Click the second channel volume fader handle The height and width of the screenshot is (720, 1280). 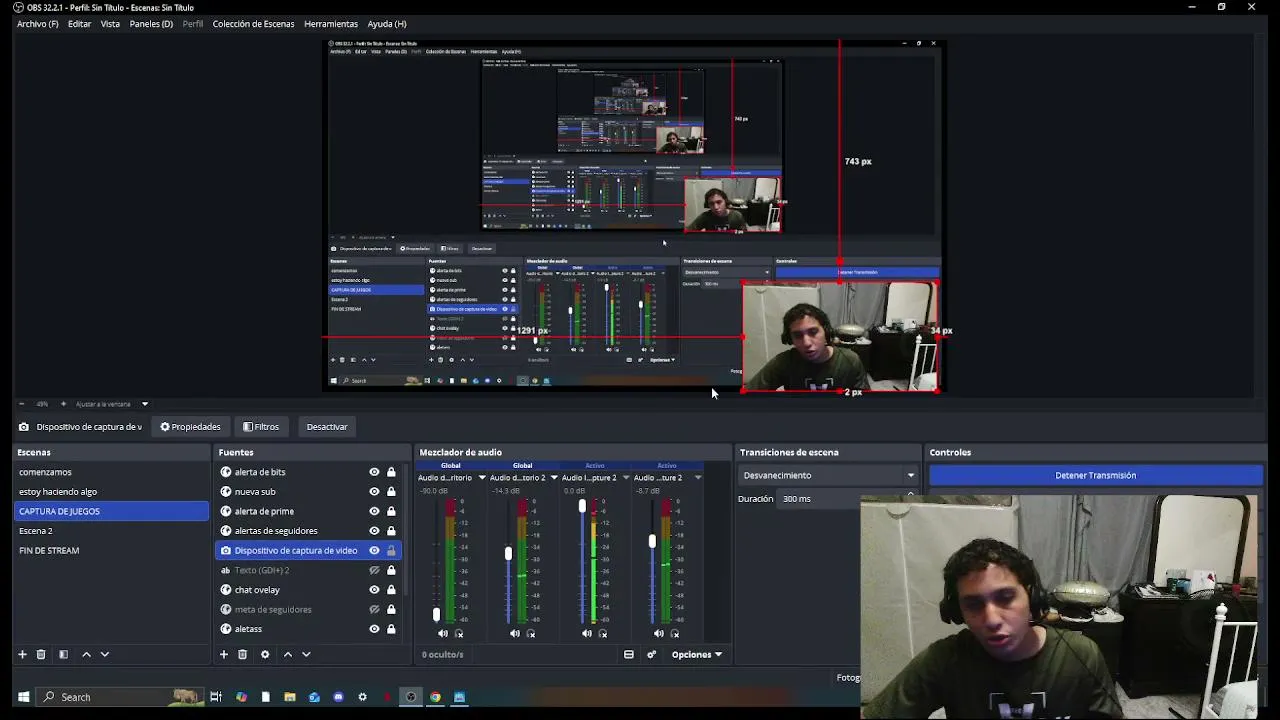tap(508, 554)
